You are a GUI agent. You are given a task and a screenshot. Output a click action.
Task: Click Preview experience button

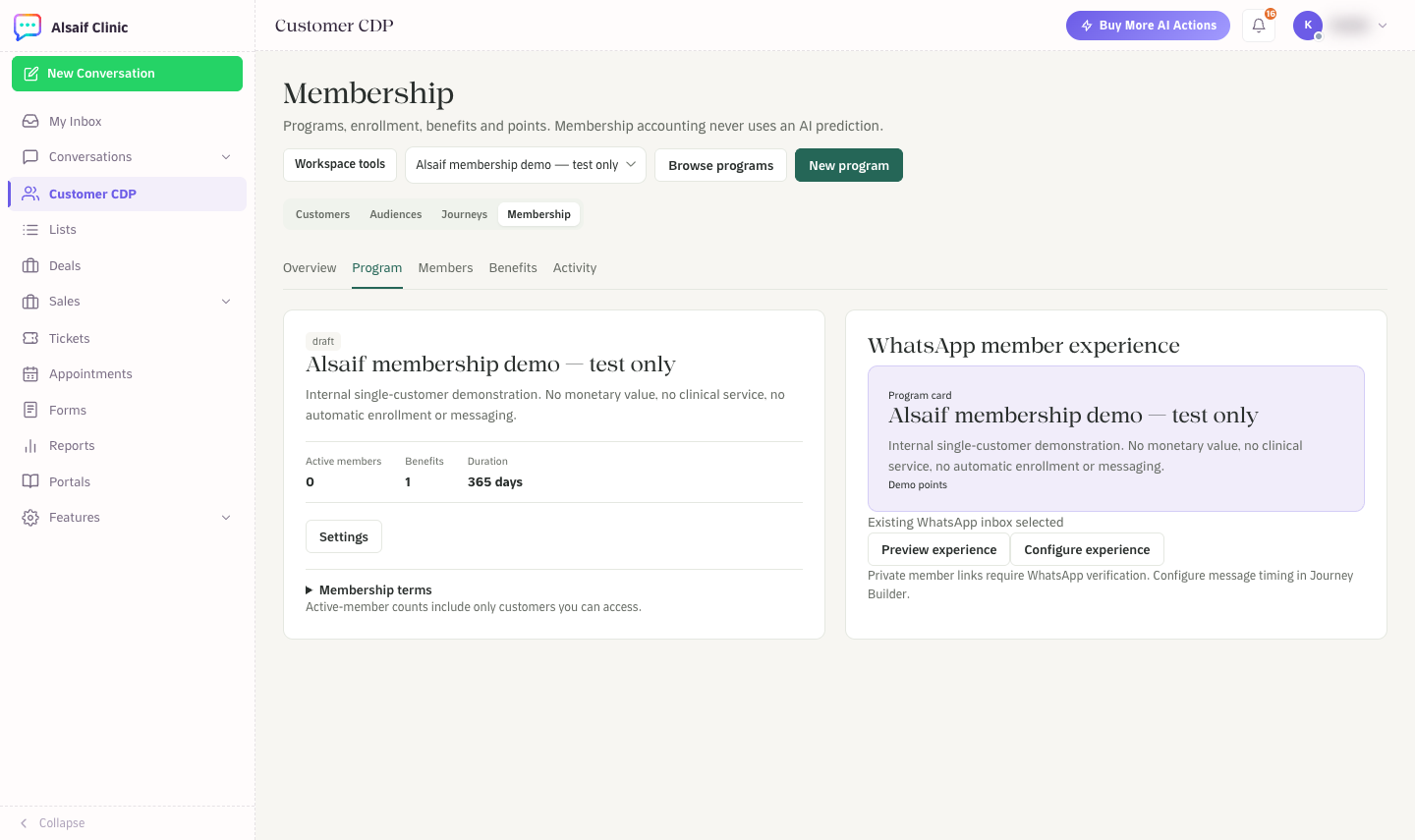[938, 550]
